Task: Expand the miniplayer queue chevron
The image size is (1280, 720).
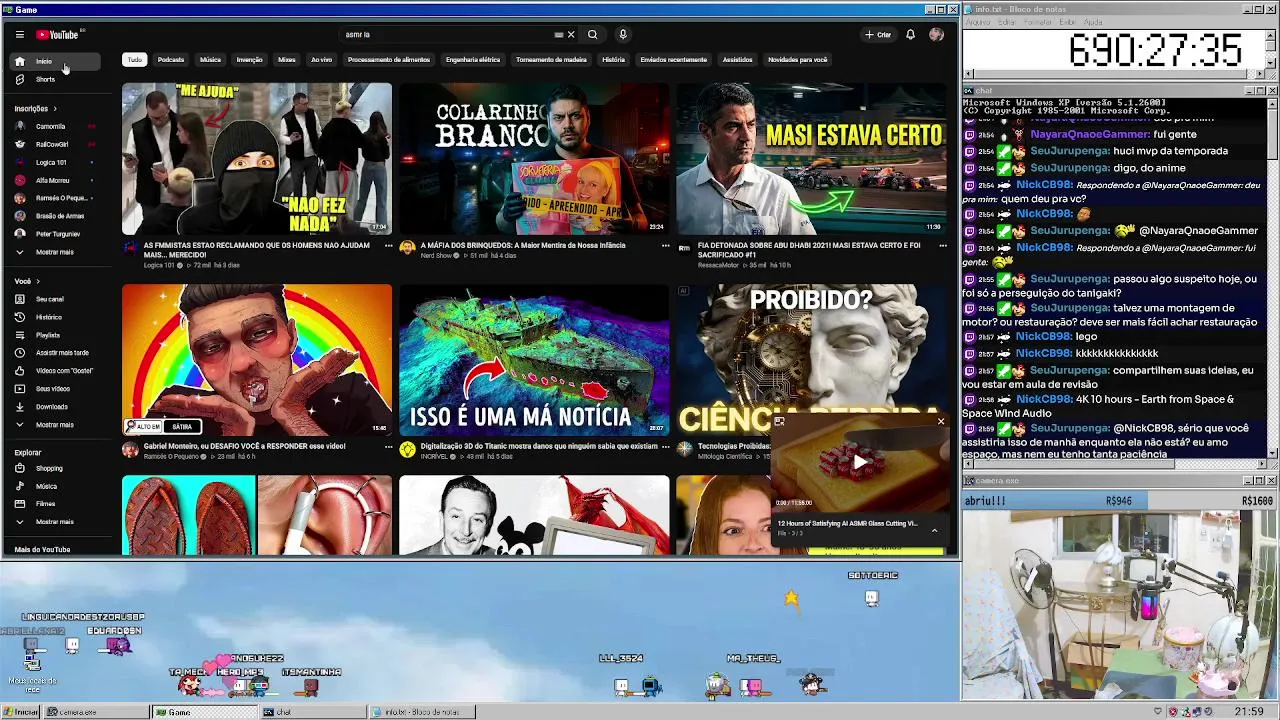Action: (934, 530)
